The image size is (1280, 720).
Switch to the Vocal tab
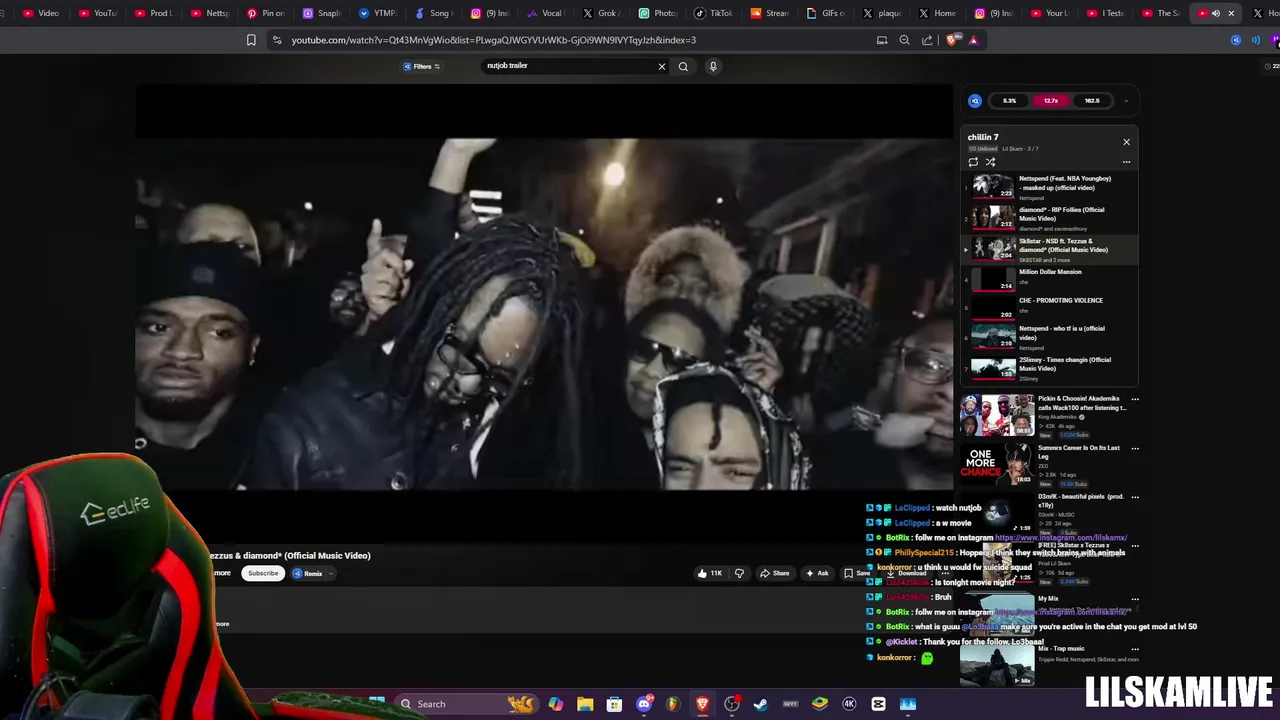point(545,13)
